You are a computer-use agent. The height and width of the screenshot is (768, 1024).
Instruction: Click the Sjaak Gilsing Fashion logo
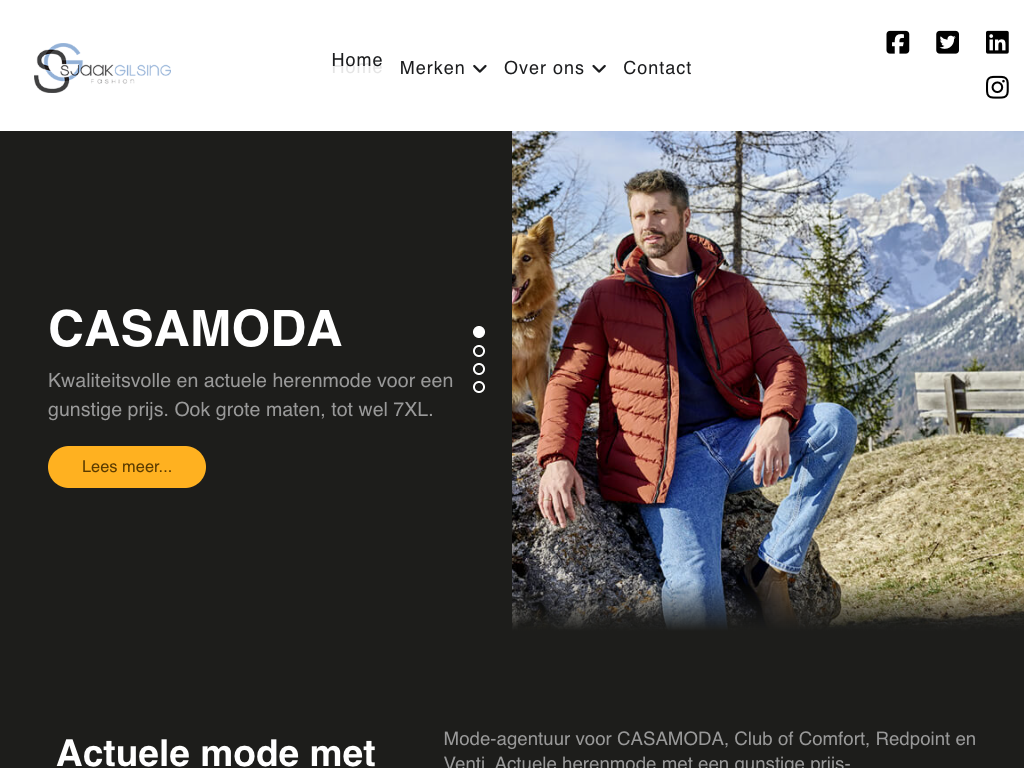[103, 68]
